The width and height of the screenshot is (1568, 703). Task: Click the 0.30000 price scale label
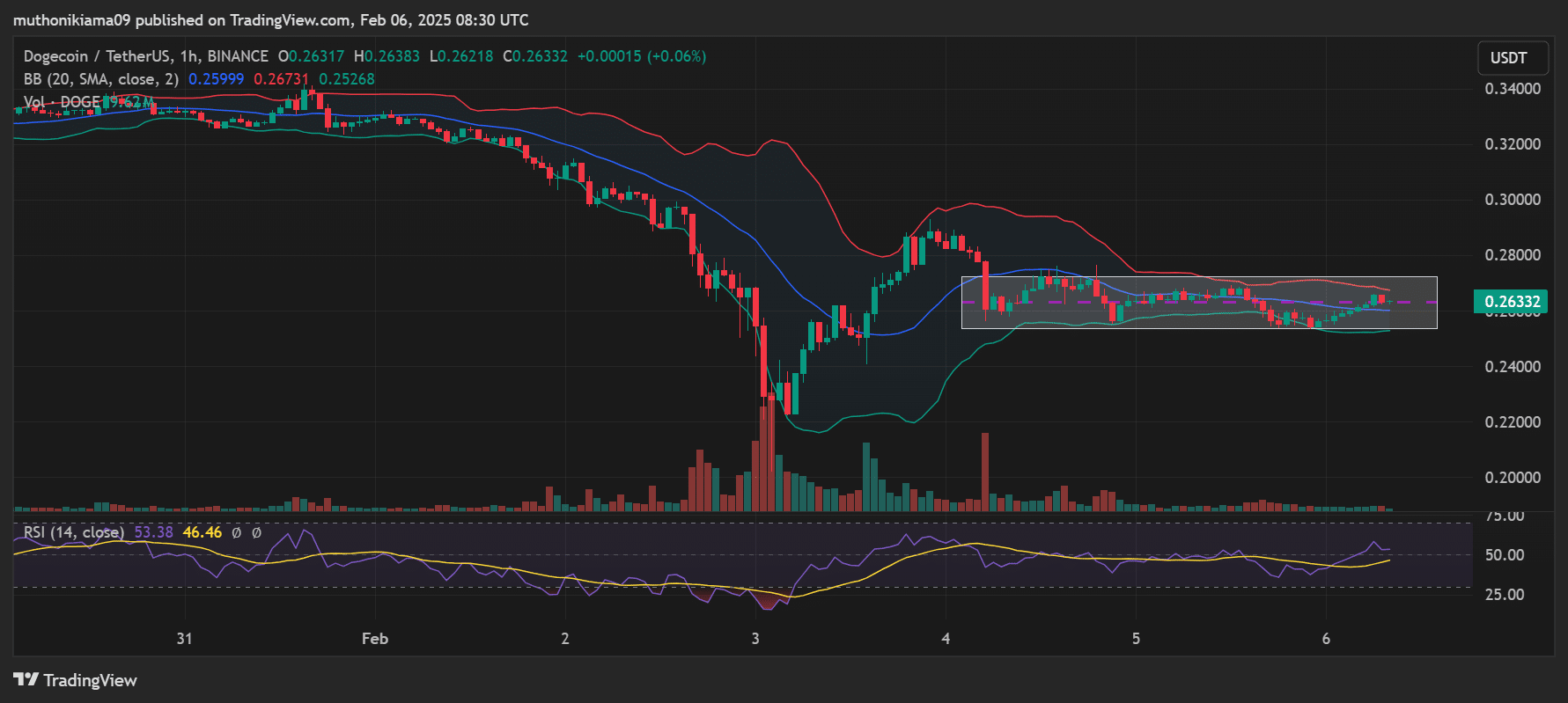coord(1513,200)
